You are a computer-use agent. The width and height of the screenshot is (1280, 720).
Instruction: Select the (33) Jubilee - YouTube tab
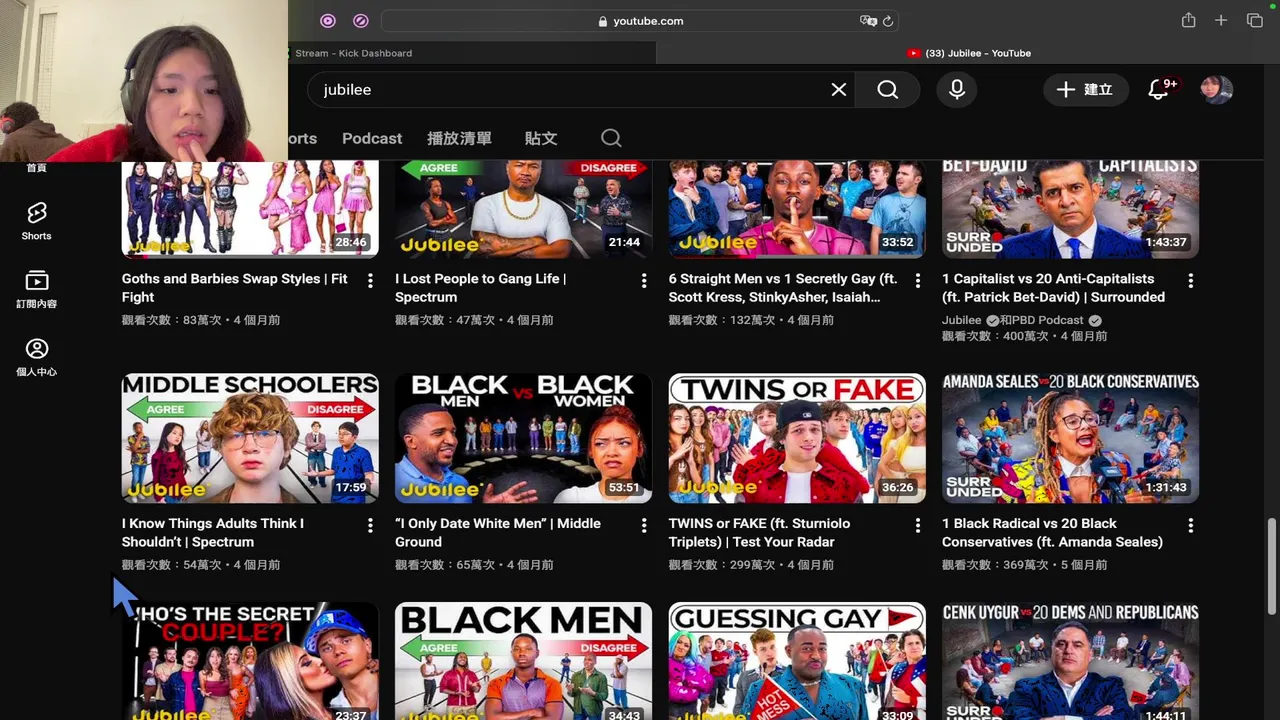pyautogui.click(x=968, y=53)
